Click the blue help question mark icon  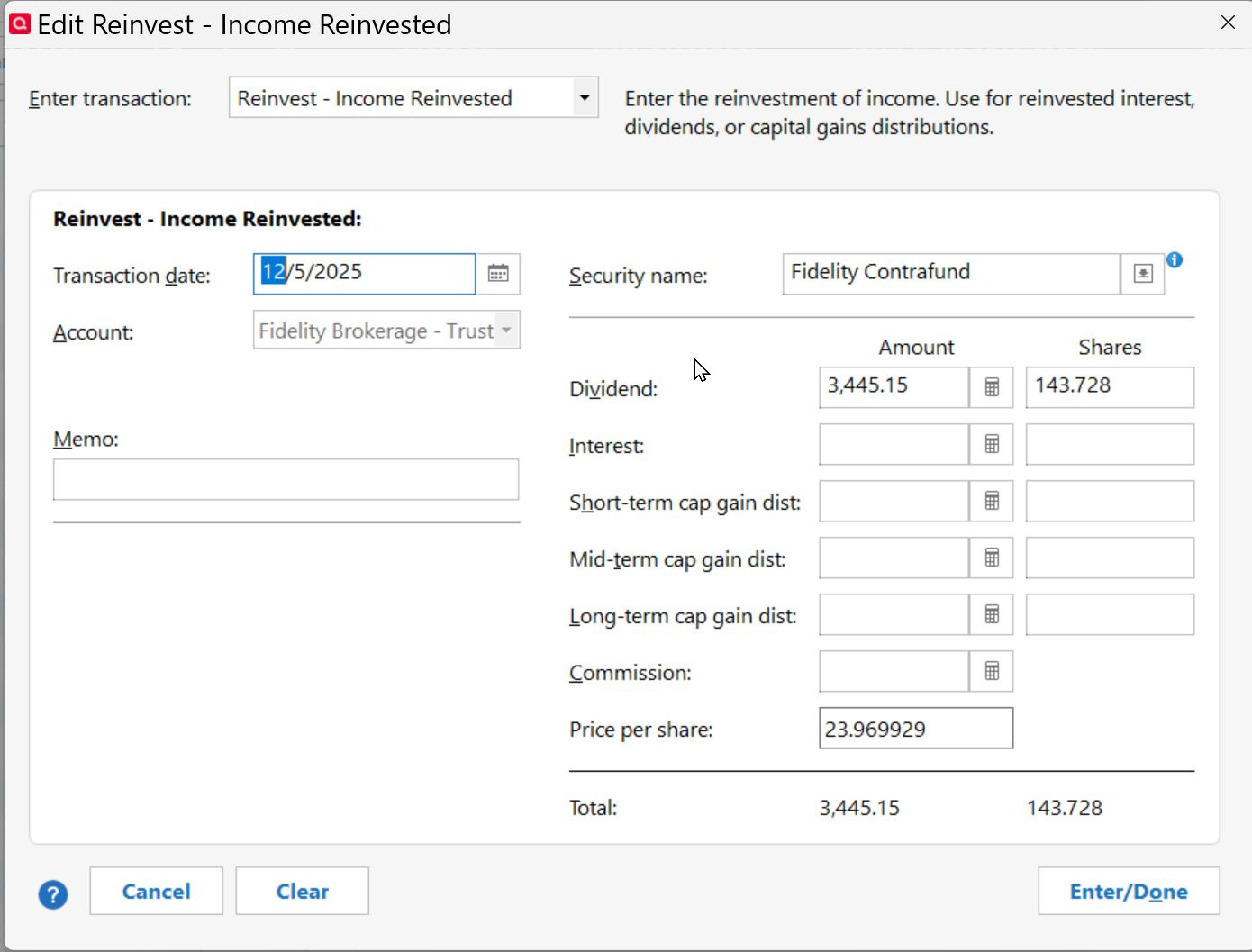53,894
